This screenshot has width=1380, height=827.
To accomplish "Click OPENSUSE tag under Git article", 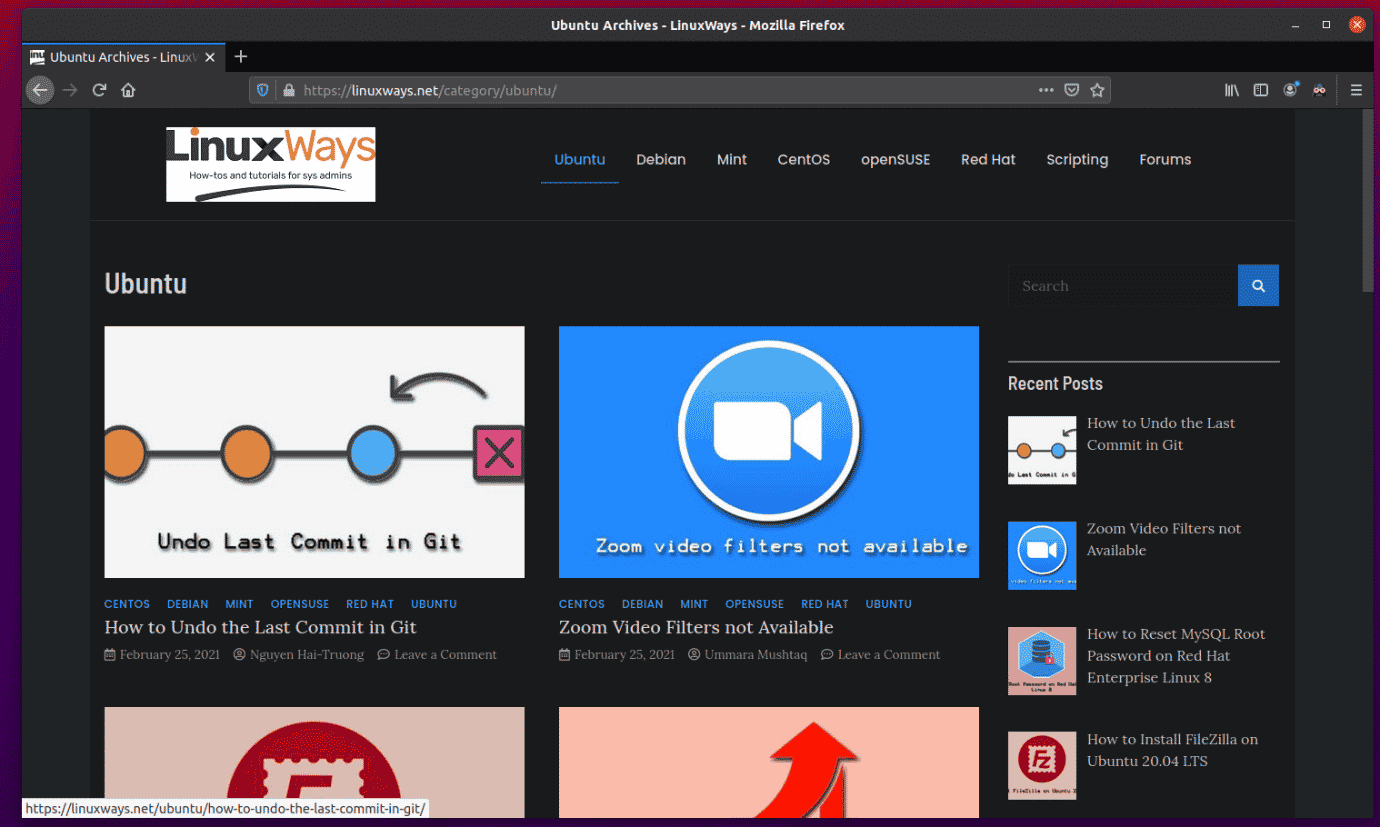I will pos(300,604).
